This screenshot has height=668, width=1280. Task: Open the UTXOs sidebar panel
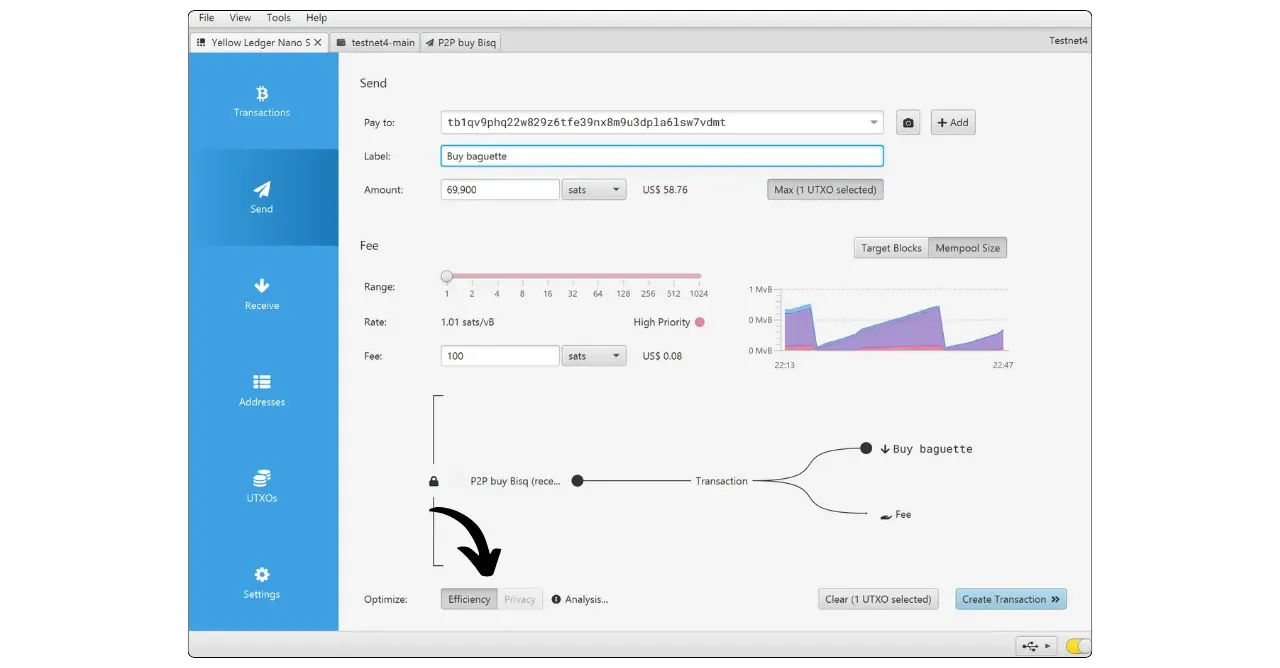[x=262, y=487]
